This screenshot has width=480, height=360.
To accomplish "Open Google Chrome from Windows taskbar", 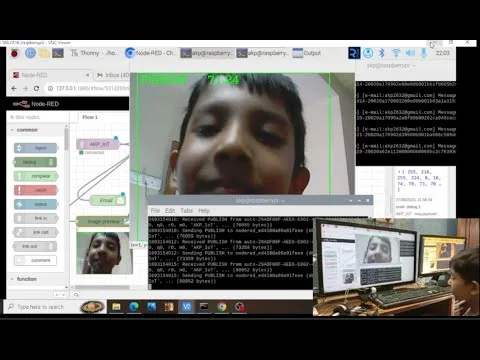I will tap(222, 307).
